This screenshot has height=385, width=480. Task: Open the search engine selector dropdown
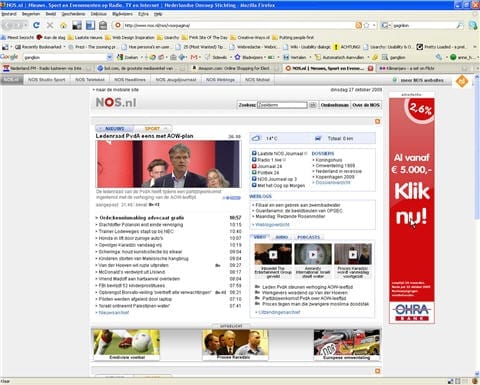click(385, 25)
